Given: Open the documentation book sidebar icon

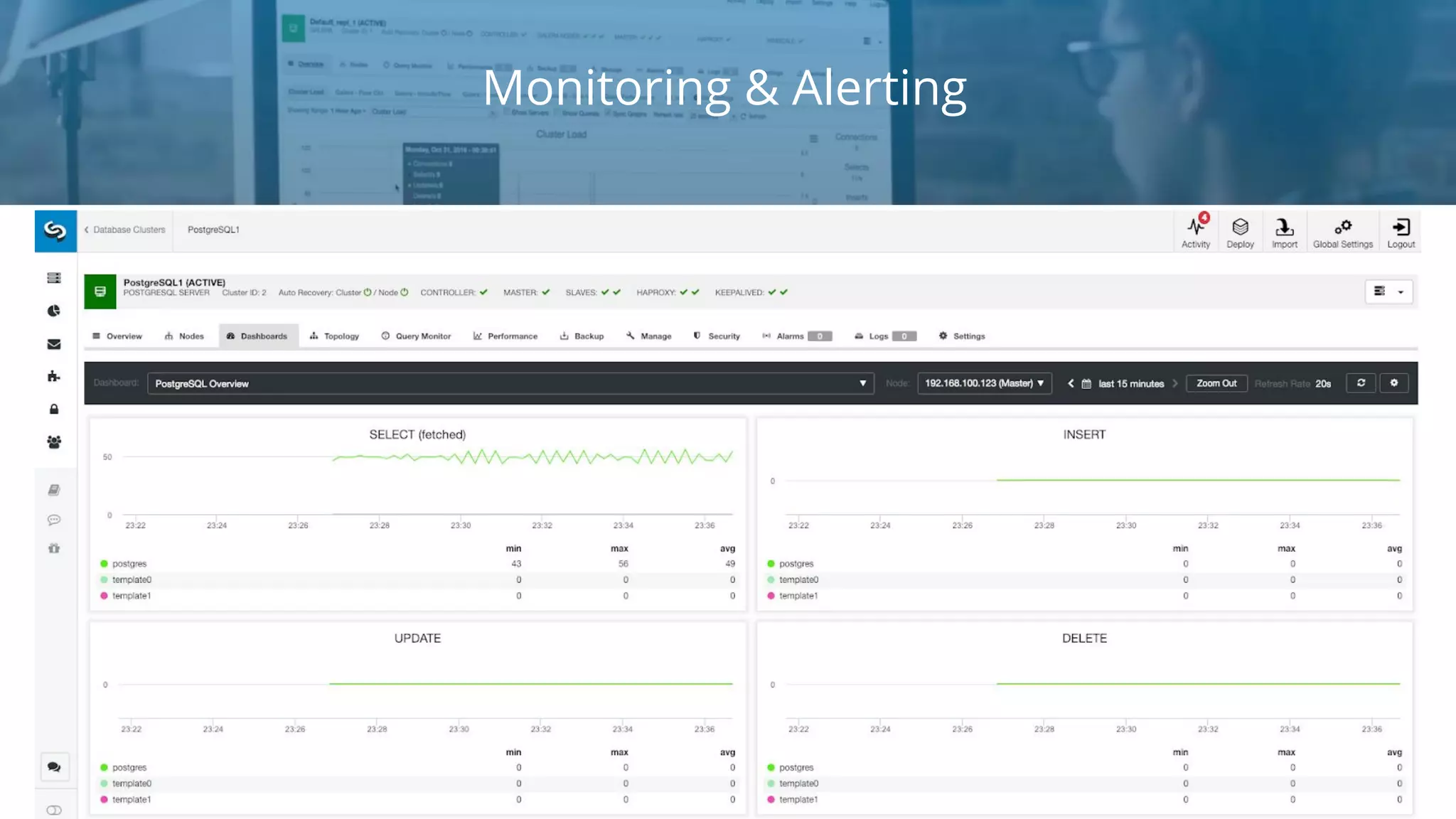Looking at the screenshot, I should (x=54, y=490).
